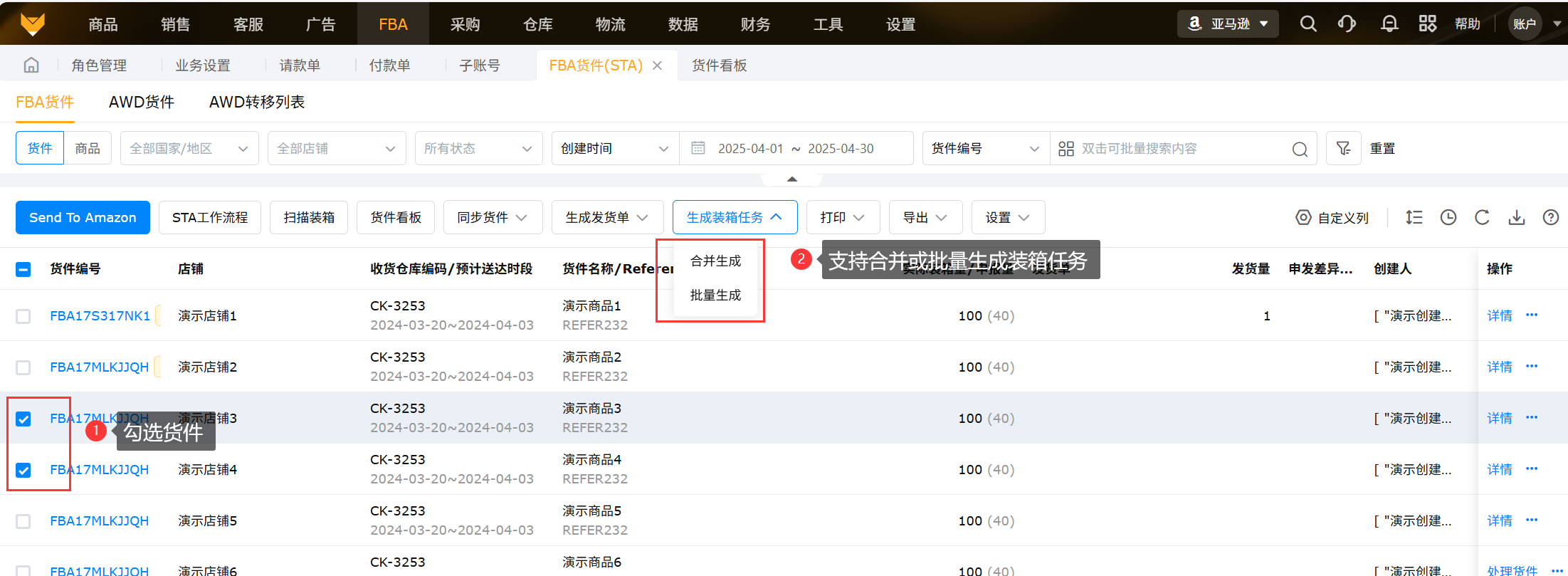
Task: Click the date range 2025-04-01 field
Action: tap(750, 148)
